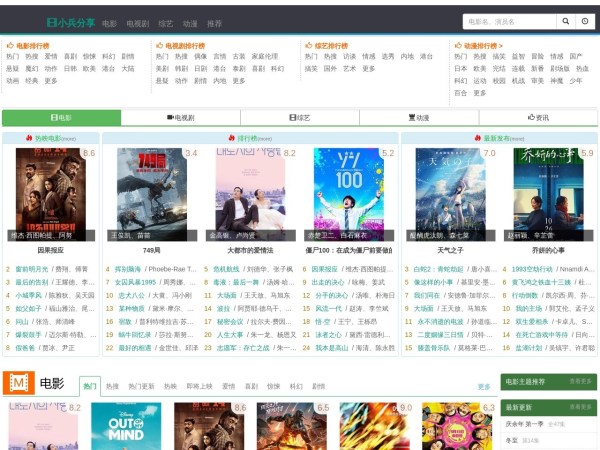Click the orange M 电影 section icon
600x450 pixels.
tap(17, 382)
